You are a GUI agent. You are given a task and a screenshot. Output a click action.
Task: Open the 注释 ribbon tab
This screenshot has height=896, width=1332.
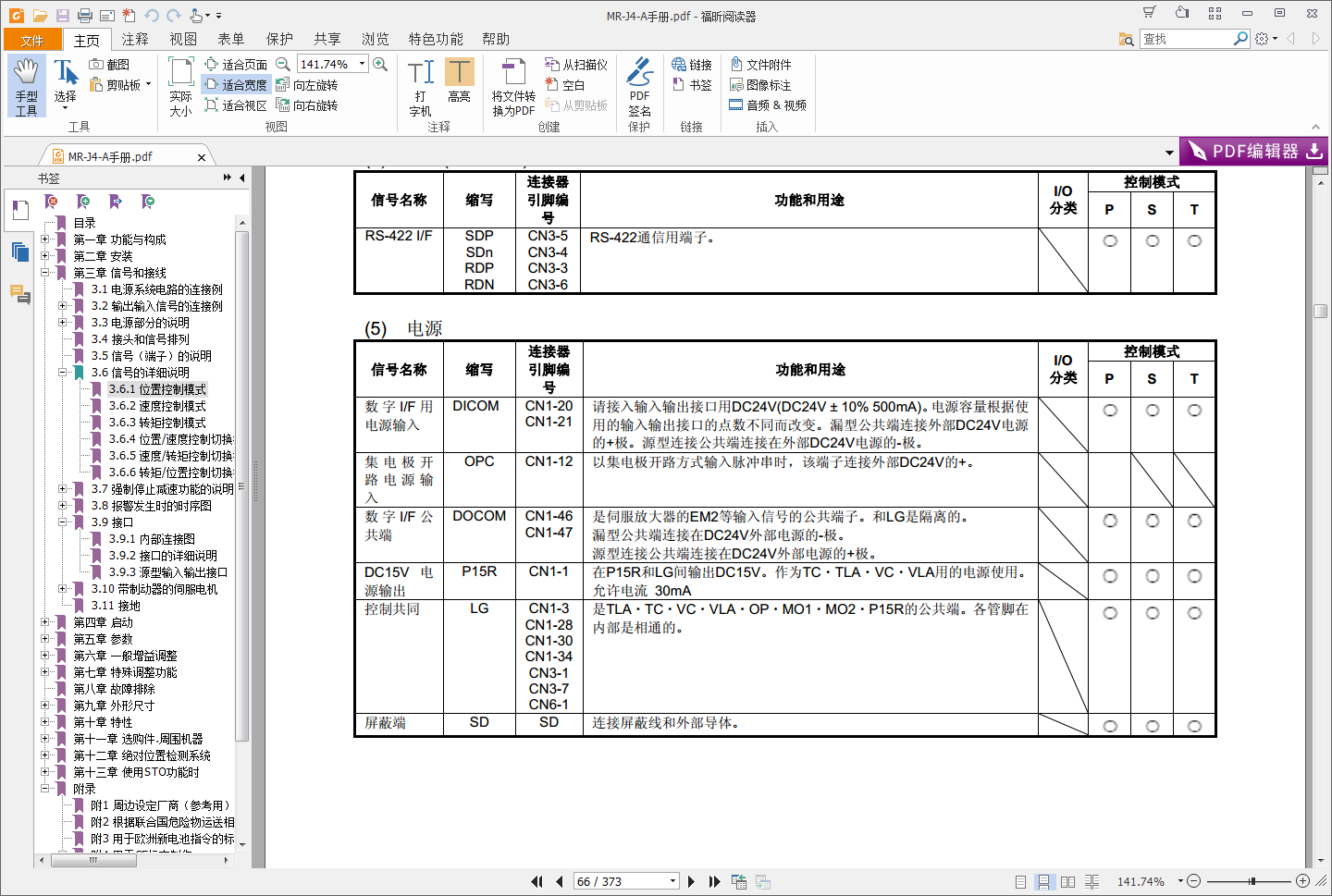[135, 39]
